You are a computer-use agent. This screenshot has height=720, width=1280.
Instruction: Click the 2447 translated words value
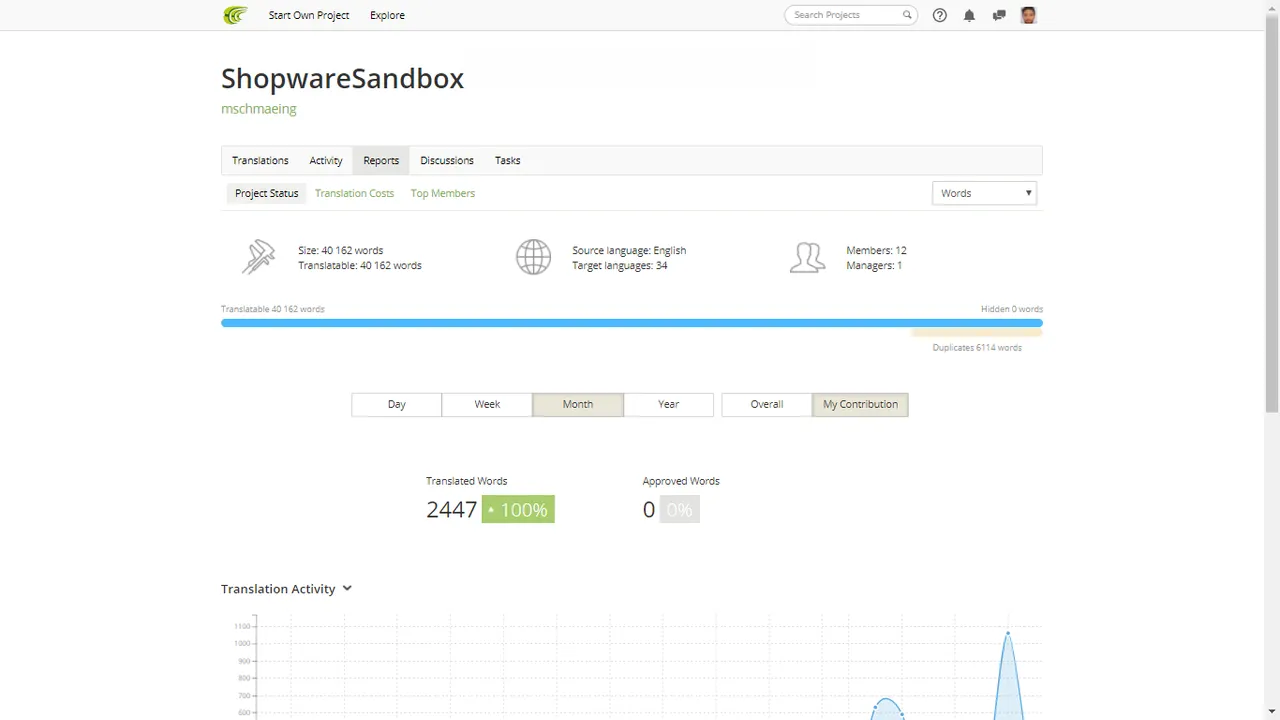tap(451, 509)
